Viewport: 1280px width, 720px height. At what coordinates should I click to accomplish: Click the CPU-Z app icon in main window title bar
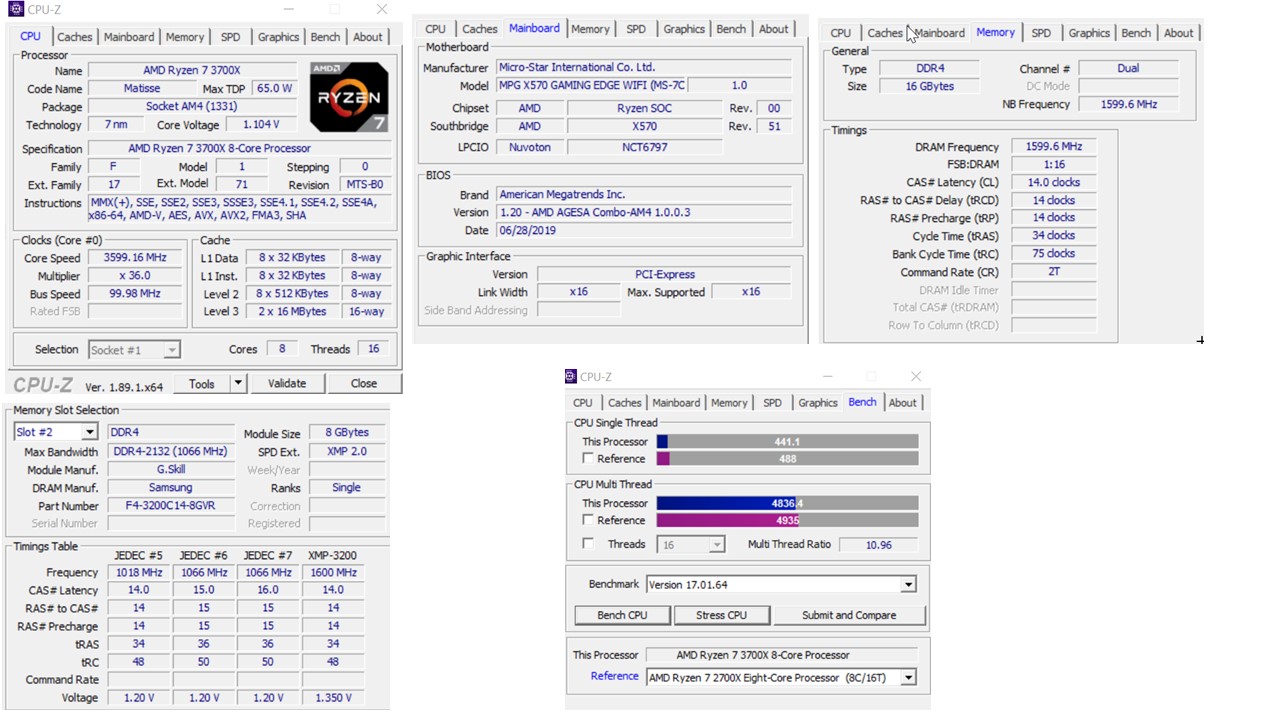click(15, 9)
